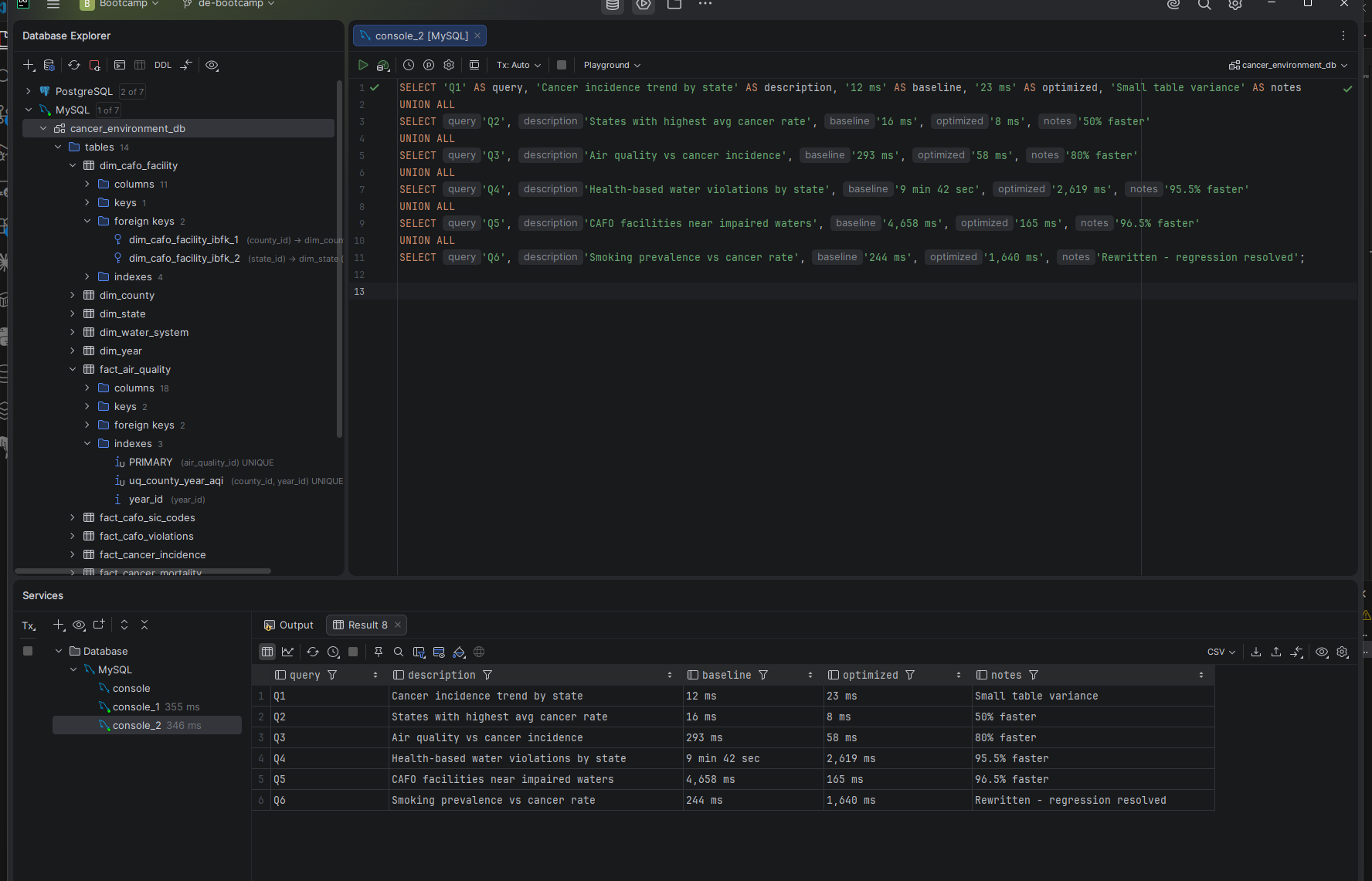This screenshot has height=881, width=1372.
Task: Open the Bootcamp project dropdown
Action: 121,4
